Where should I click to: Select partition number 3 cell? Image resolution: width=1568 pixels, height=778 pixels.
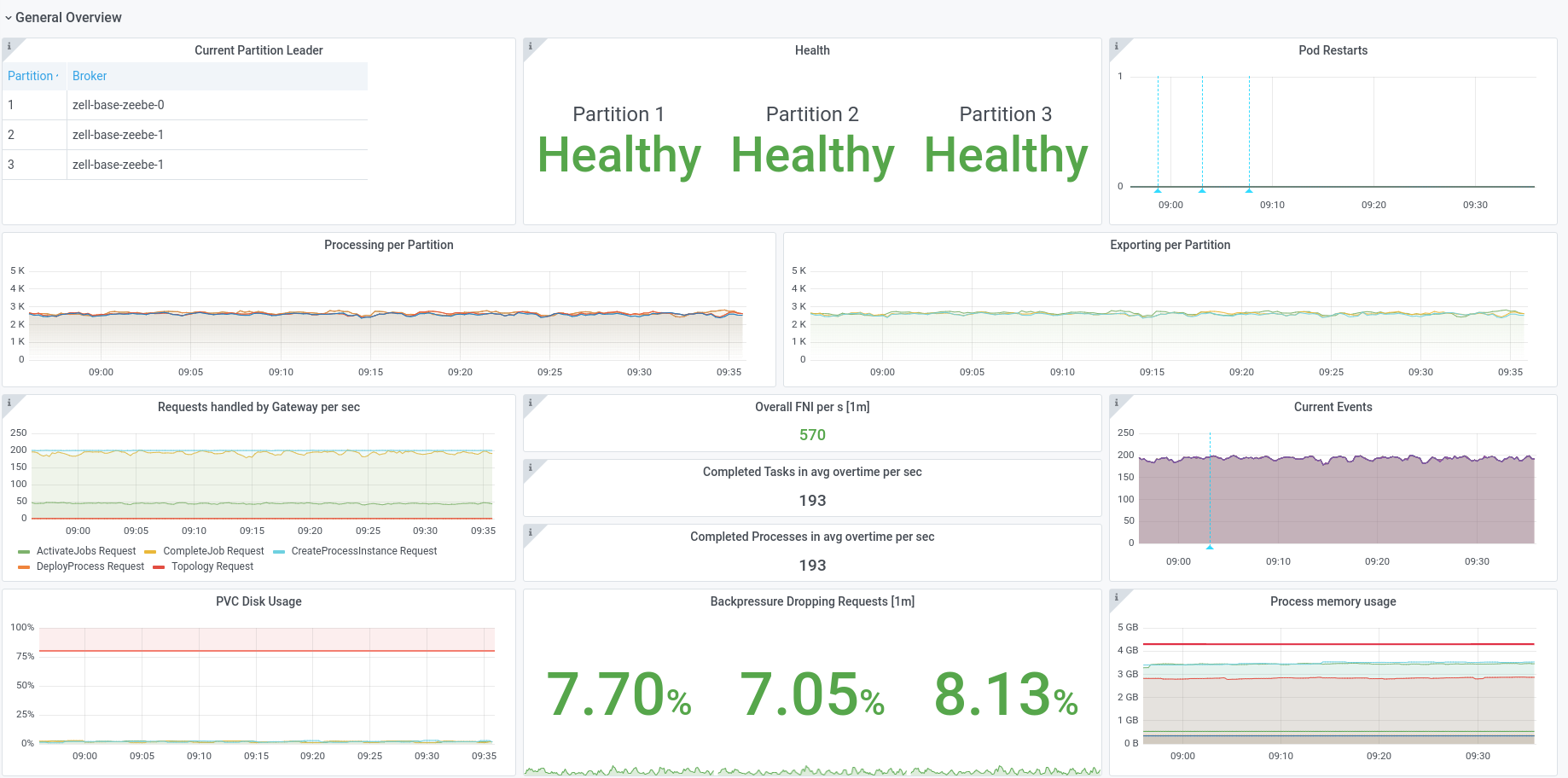click(x=34, y=165)
